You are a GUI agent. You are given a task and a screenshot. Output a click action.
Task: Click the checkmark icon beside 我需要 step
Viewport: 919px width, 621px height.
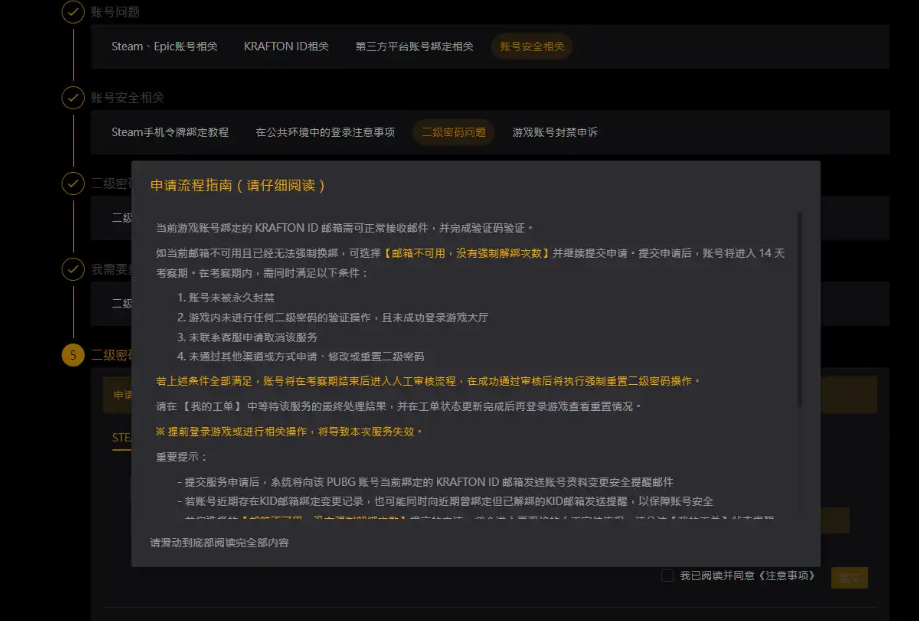73,269
